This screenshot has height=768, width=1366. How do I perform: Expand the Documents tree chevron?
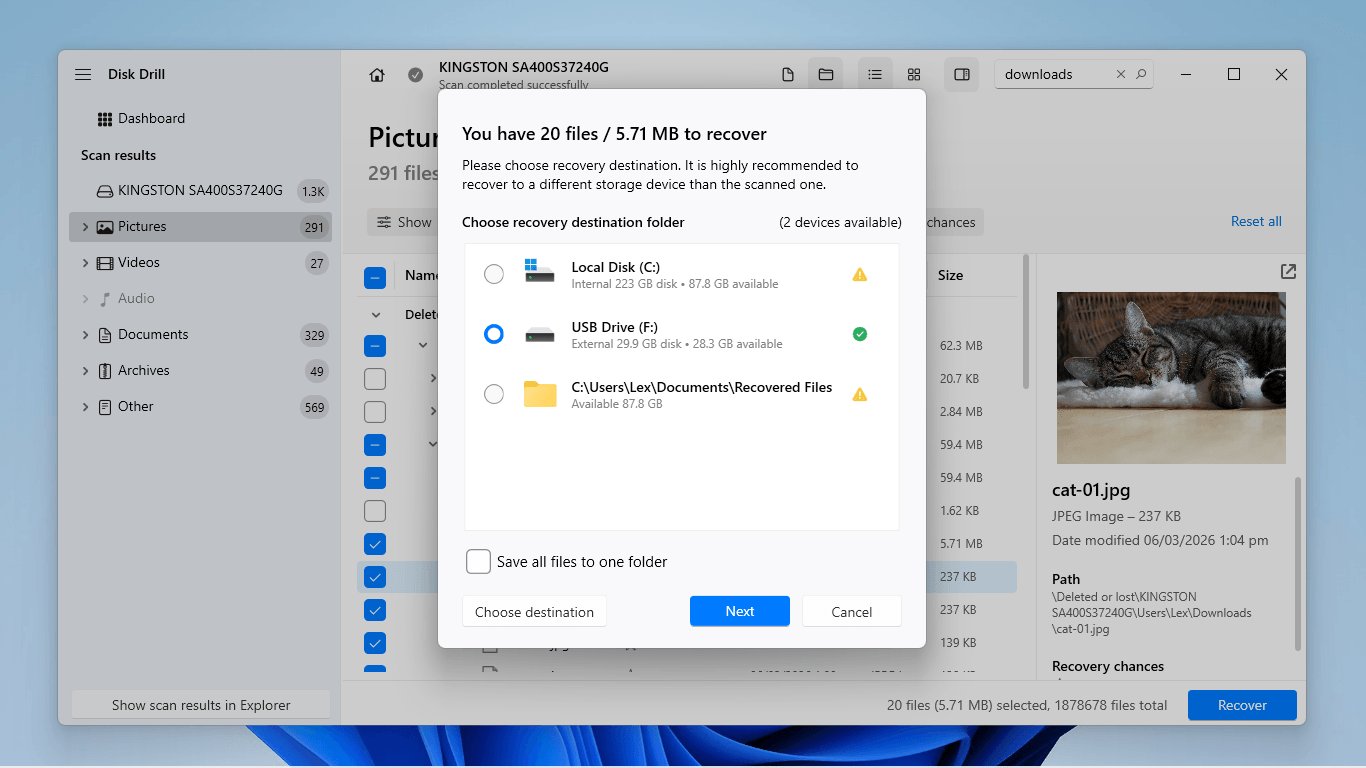click(x=85, y=335)
